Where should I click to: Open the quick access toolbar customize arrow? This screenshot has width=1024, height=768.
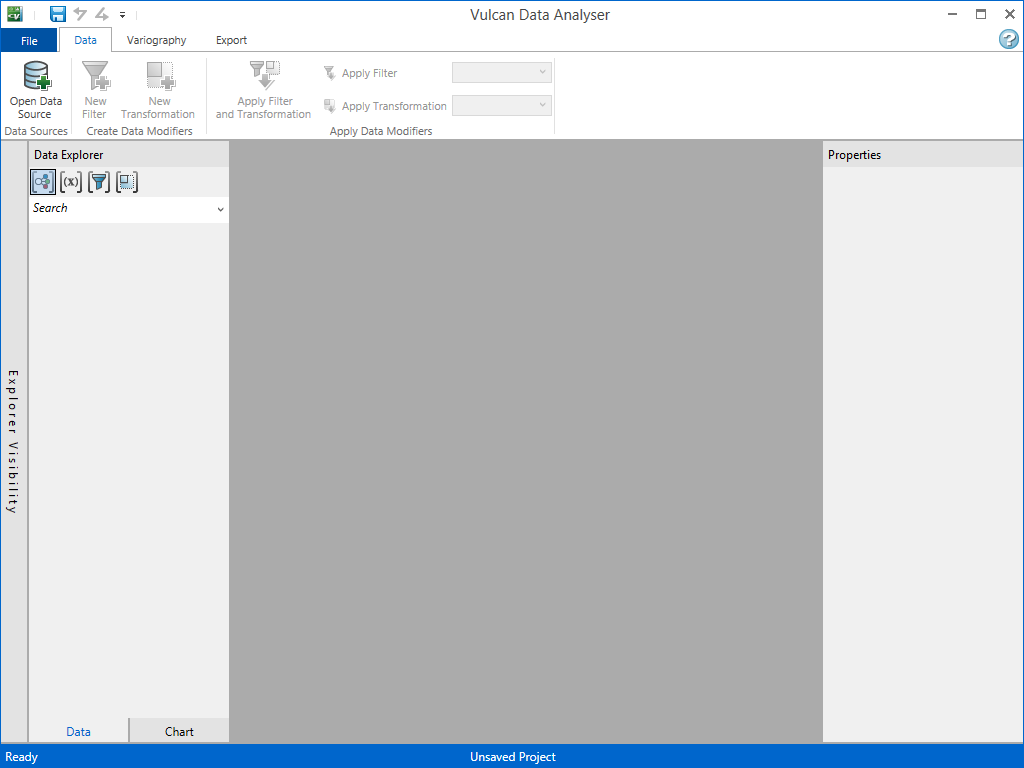pyautogui.click(x=122, y=14)
